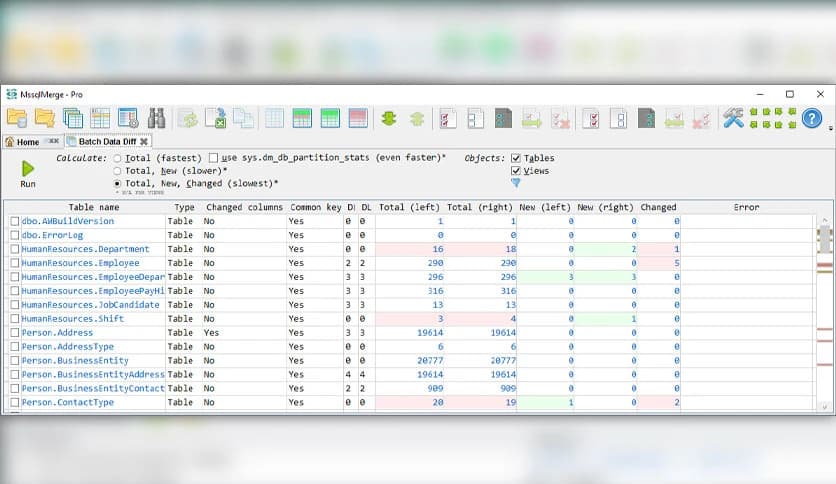
Task: Click the 'Error' column header
Action: click(746, 207)
